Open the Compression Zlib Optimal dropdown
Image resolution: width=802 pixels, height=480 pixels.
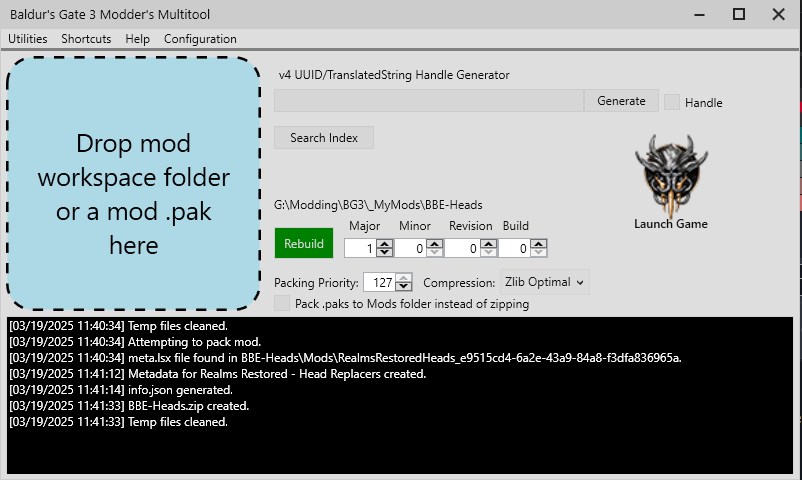pyautogui.click(x=544, y=282)
